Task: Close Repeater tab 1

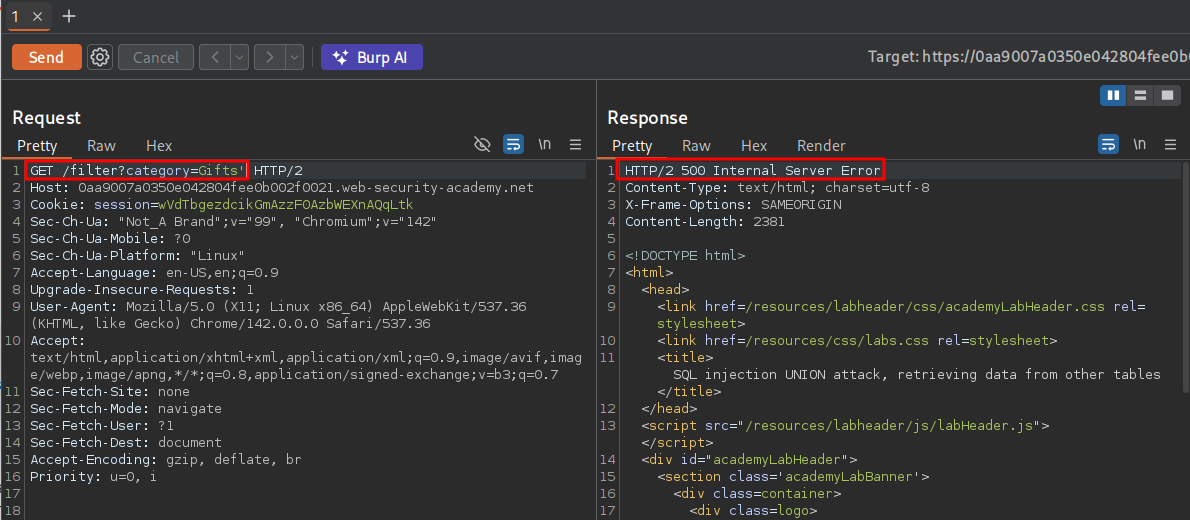Action: click(37, 17)
